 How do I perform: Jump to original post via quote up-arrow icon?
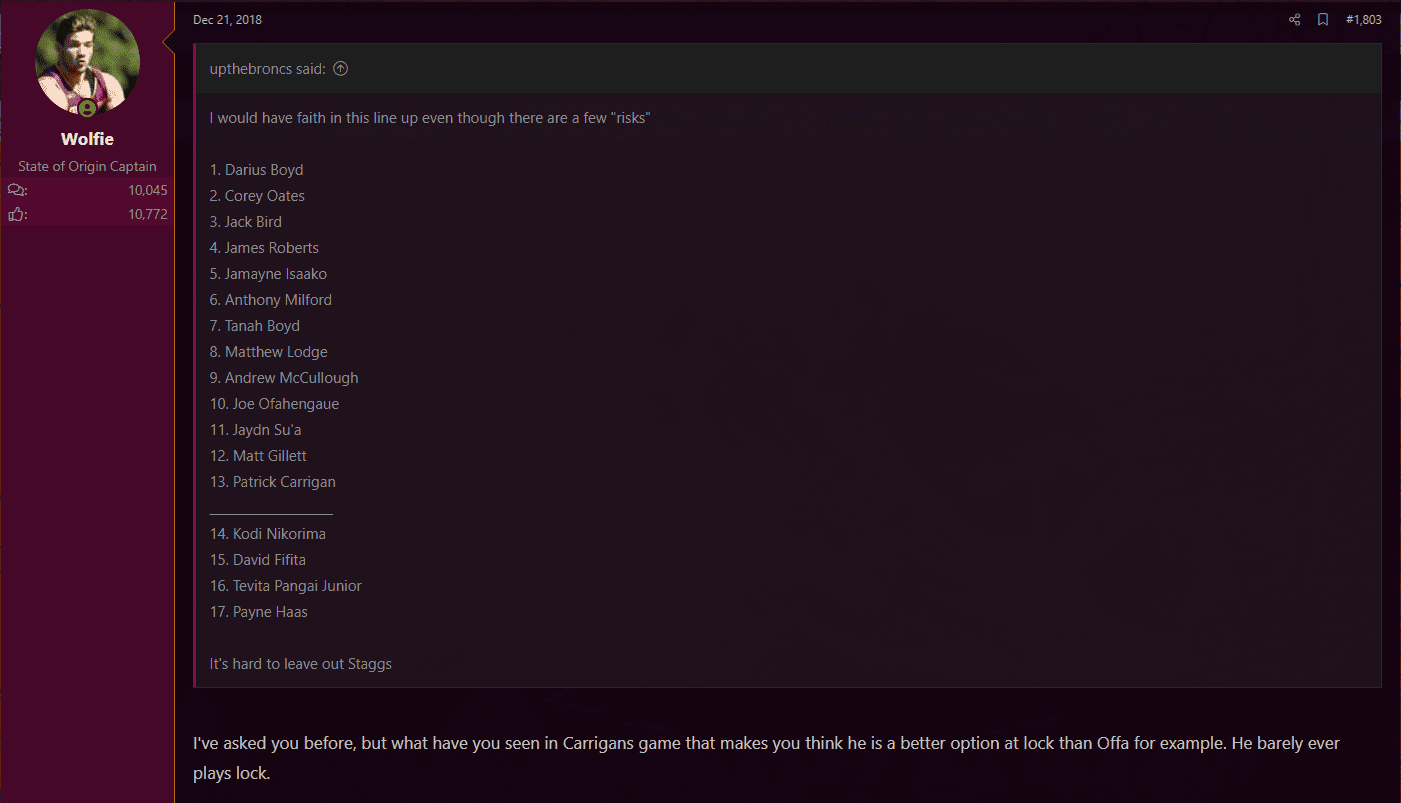(340, 69)
